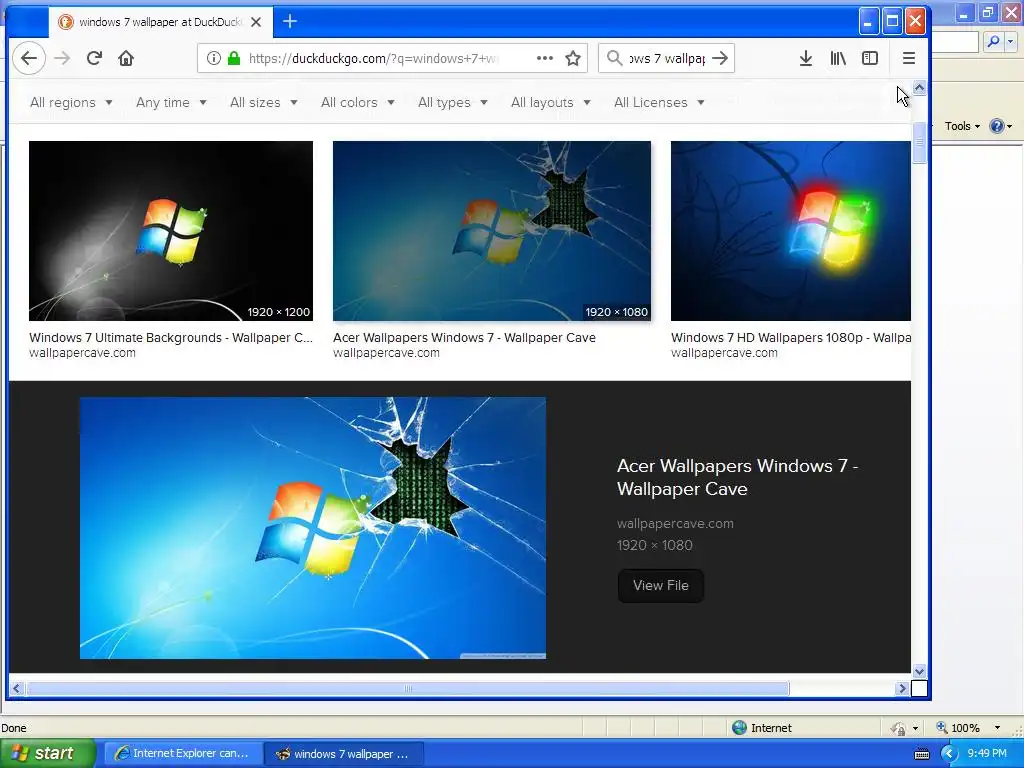Click the horizontal scrollbar thumb
The height and width of the screenshot is (768, 1024).
pyautogui.click(x=408, y=688)
